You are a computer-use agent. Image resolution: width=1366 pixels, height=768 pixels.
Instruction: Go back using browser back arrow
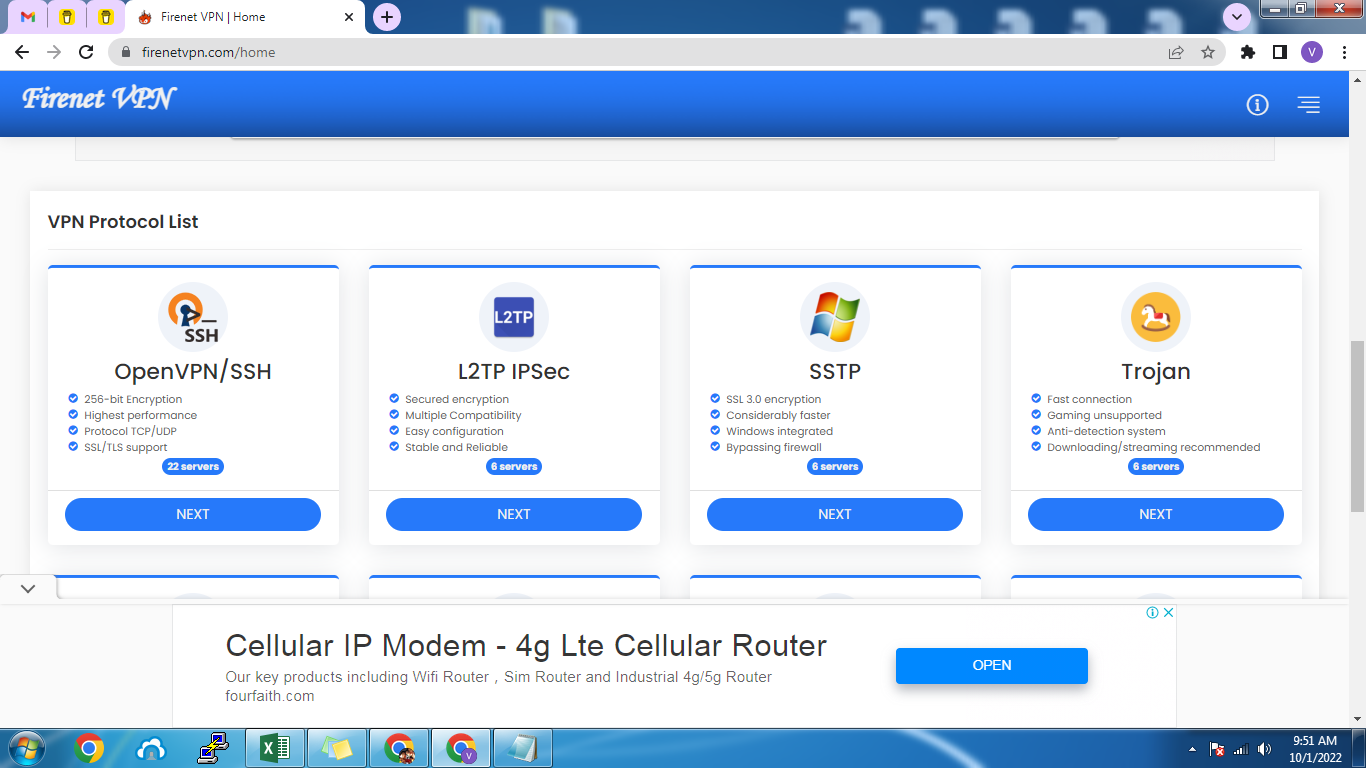click(22, 52)
